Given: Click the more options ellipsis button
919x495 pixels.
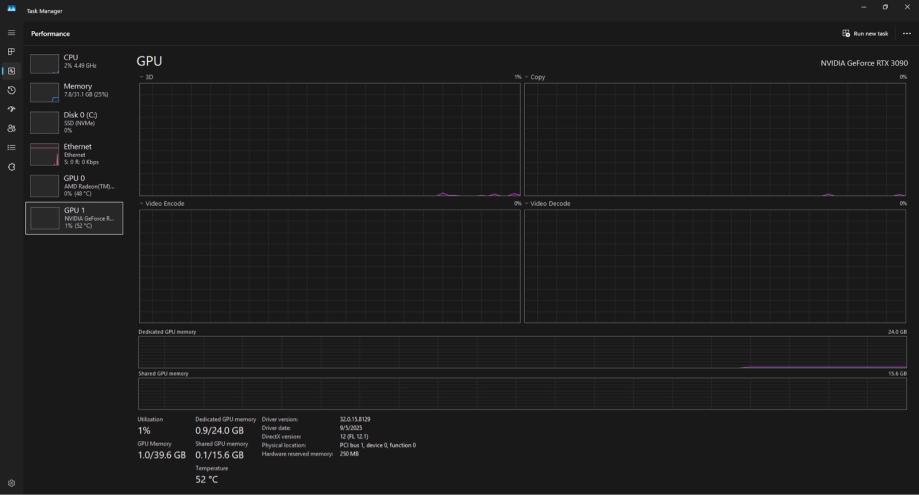Looking at the screenshot, I should (x=907, y=33).
